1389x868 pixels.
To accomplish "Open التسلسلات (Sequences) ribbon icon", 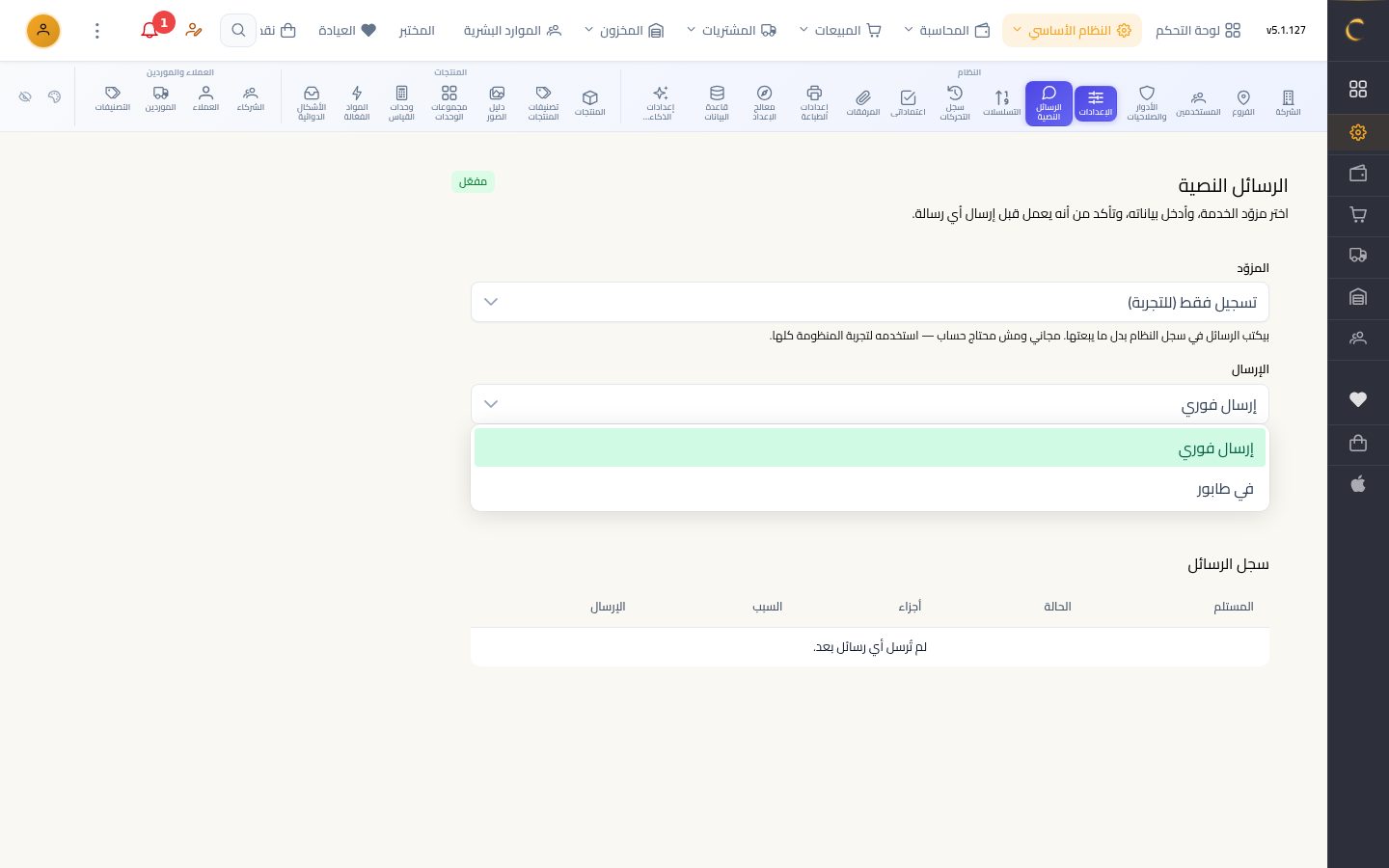I will click(x=1002, y=103).
